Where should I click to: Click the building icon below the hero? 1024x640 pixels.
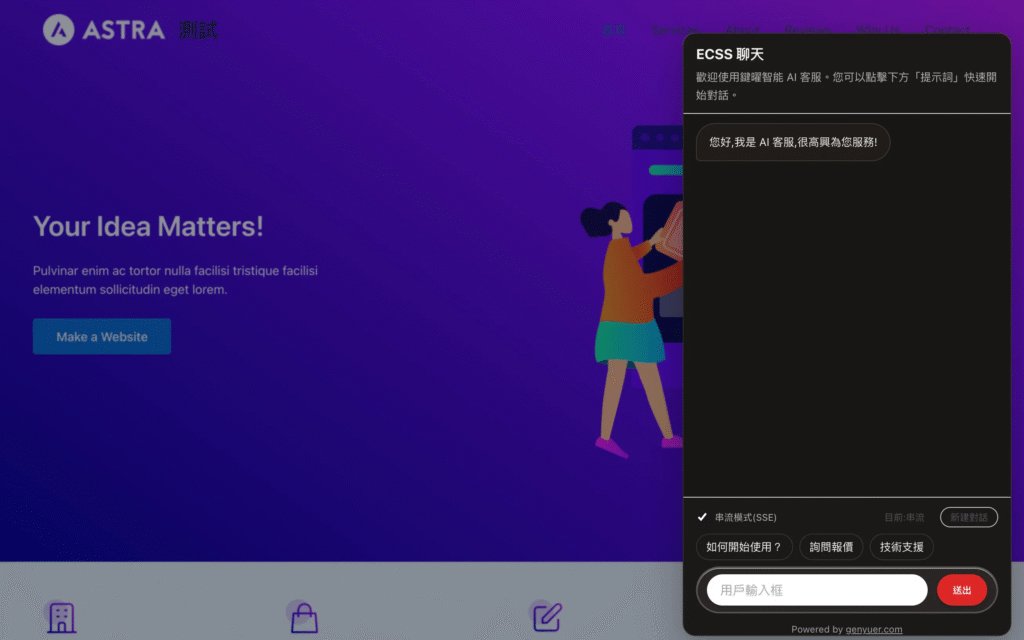click(x=61, y=617)
